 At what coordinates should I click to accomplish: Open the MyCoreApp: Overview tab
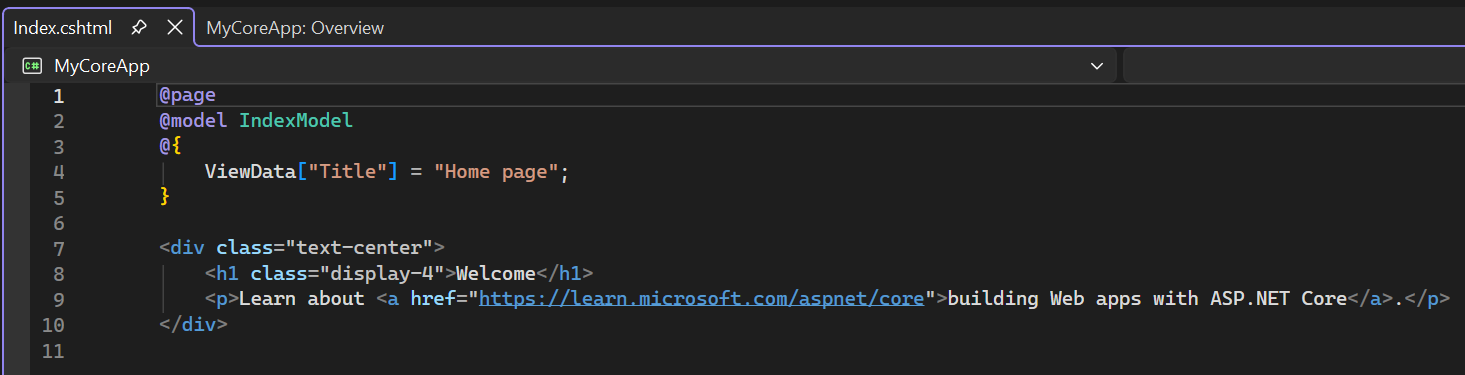295,28
